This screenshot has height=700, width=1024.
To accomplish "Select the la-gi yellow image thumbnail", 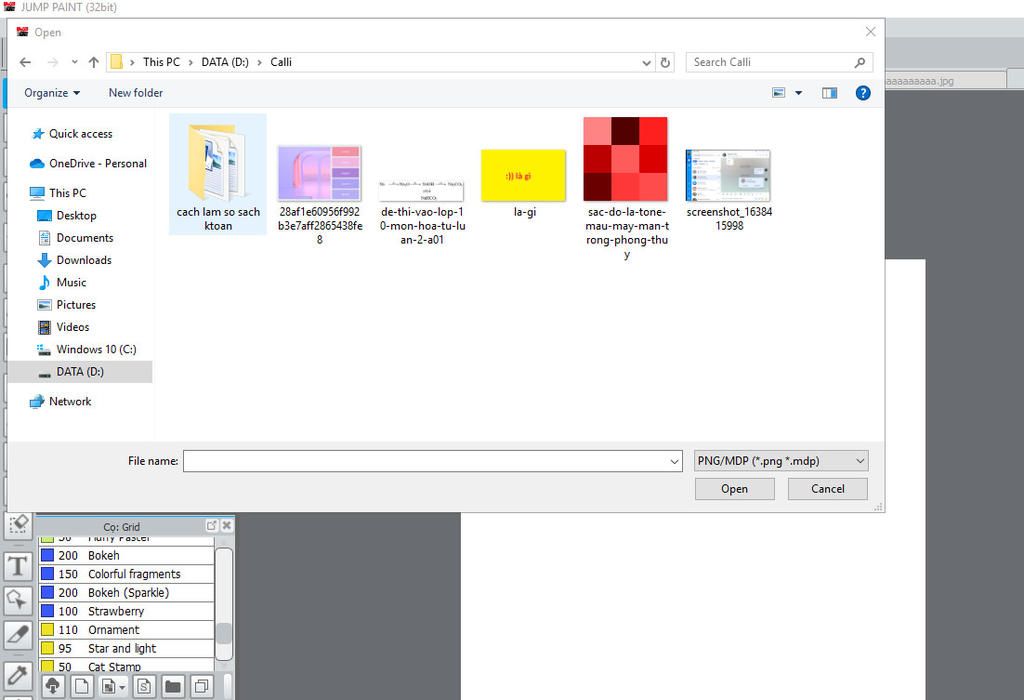I will pyautogui.click(x=523, y=176).
